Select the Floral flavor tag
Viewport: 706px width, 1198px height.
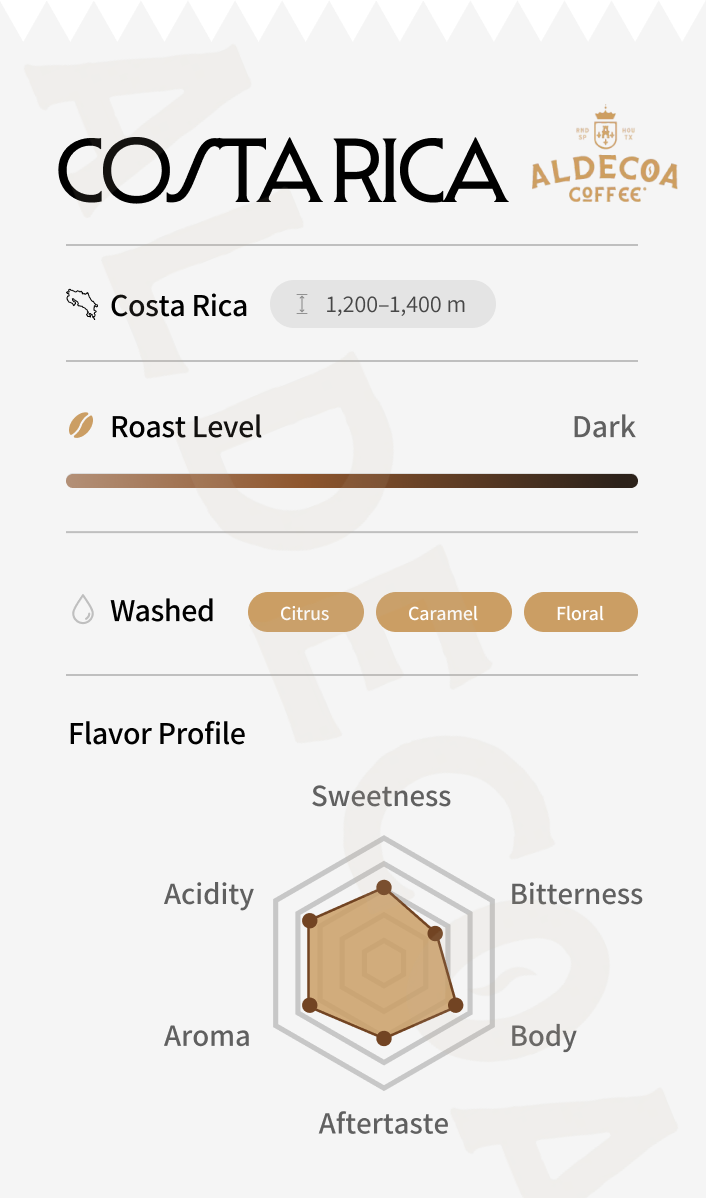tap(580, 613)
